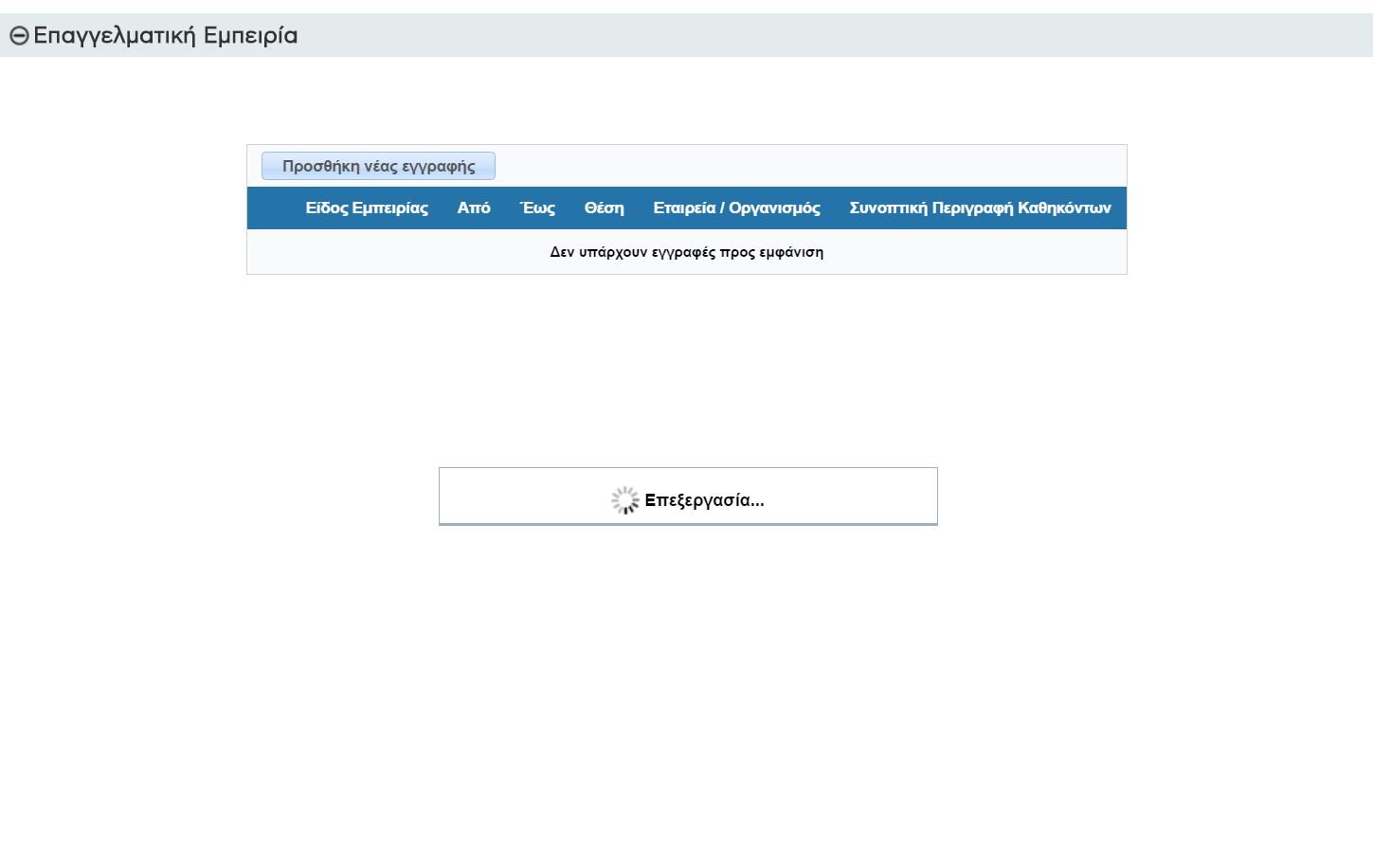Click the Επαγγελματική Εμπειρία section title text

pos(165,36)
